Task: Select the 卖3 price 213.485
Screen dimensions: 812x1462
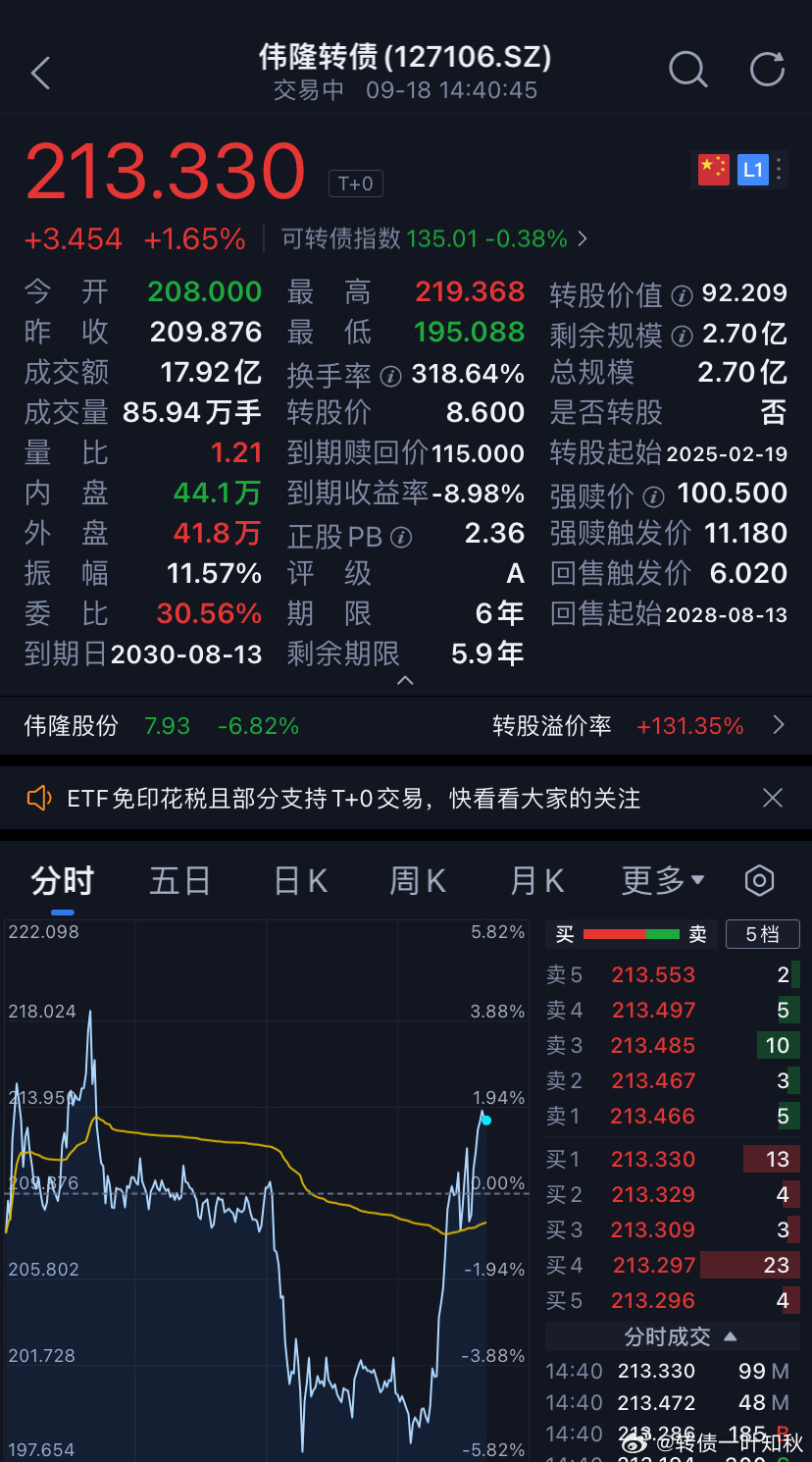Action: coord(653,1046)
